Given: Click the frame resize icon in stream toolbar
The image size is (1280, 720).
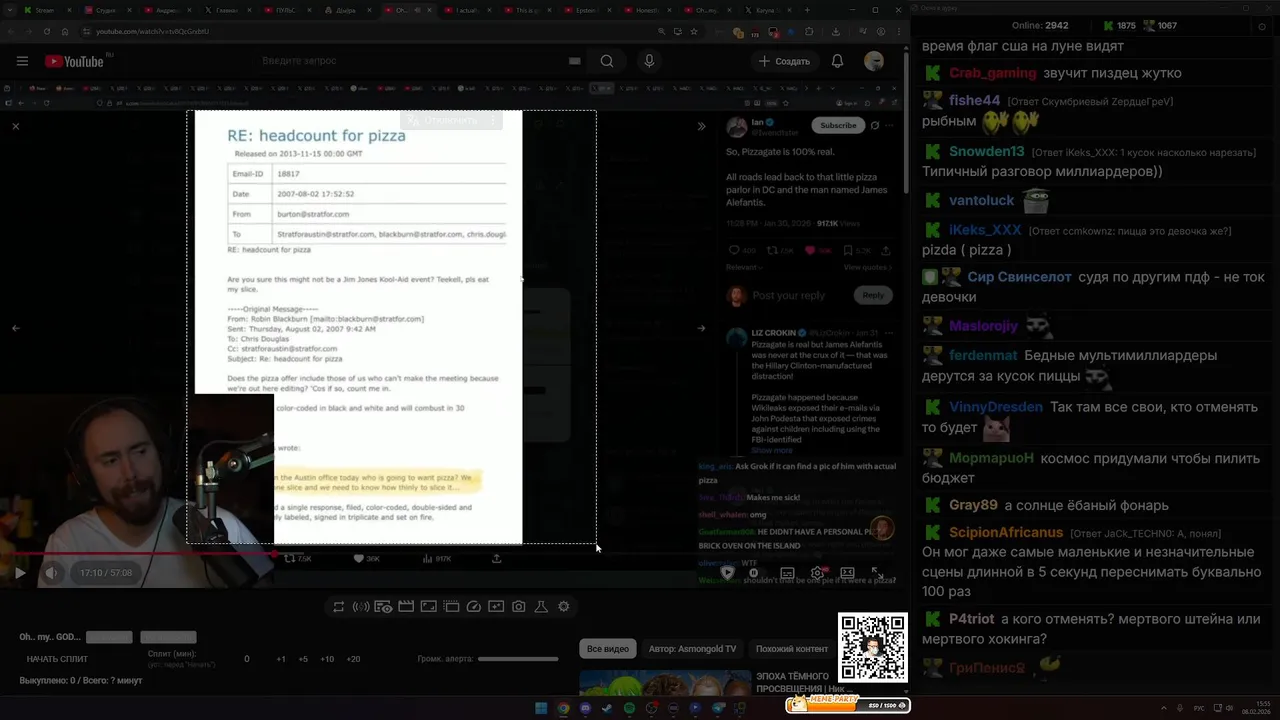Looking at the screenshot, I should coord(428,606).
